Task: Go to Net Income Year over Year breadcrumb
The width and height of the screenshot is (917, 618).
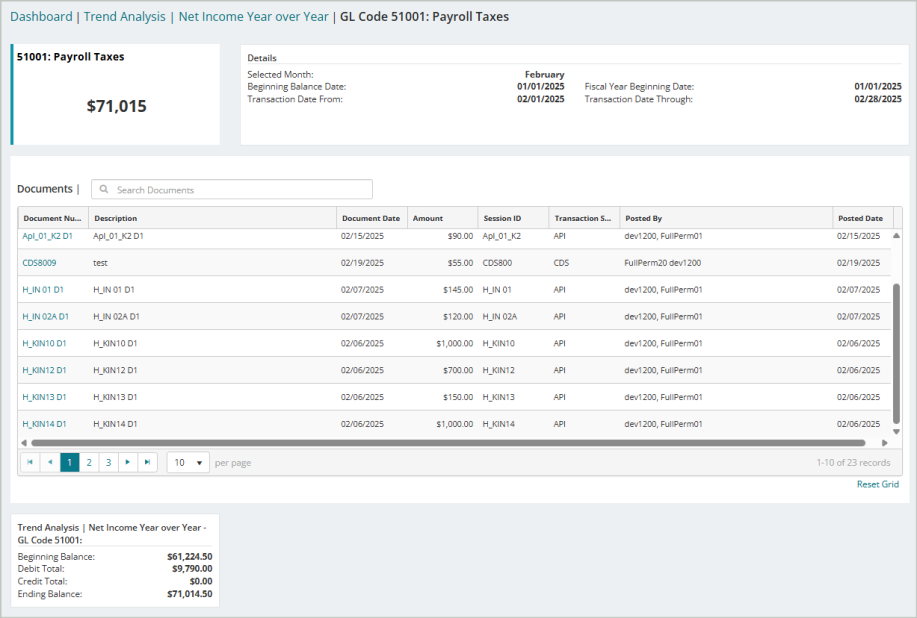Action: 253,16
